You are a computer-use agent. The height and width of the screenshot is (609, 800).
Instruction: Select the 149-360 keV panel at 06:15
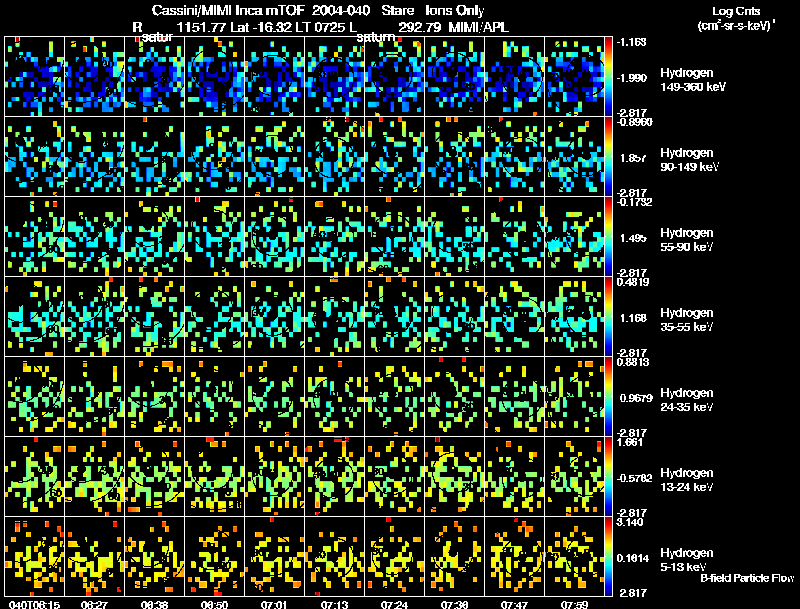[35, 76]
